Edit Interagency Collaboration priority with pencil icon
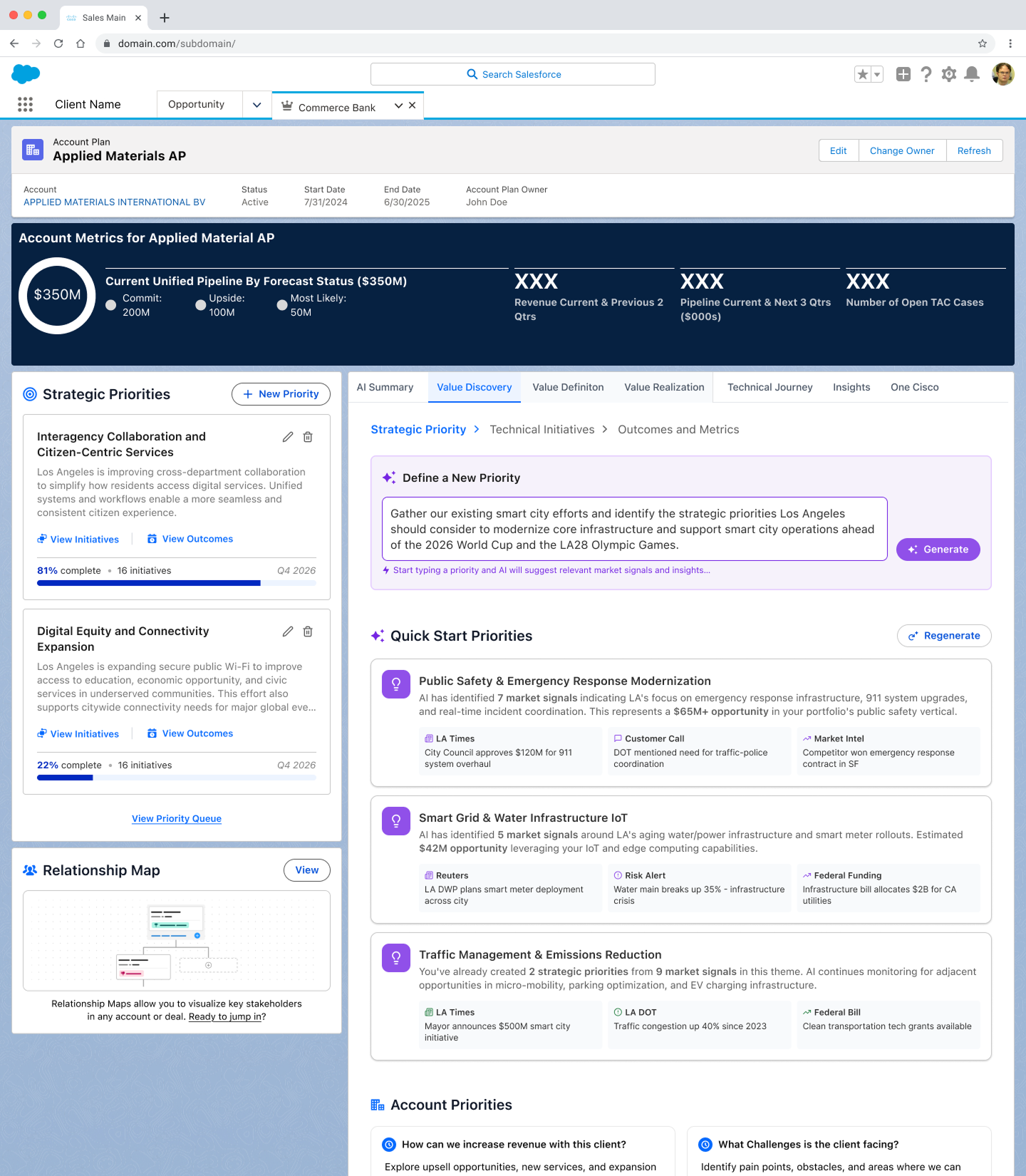1026x1176 pixels. (x=288, y=437)
